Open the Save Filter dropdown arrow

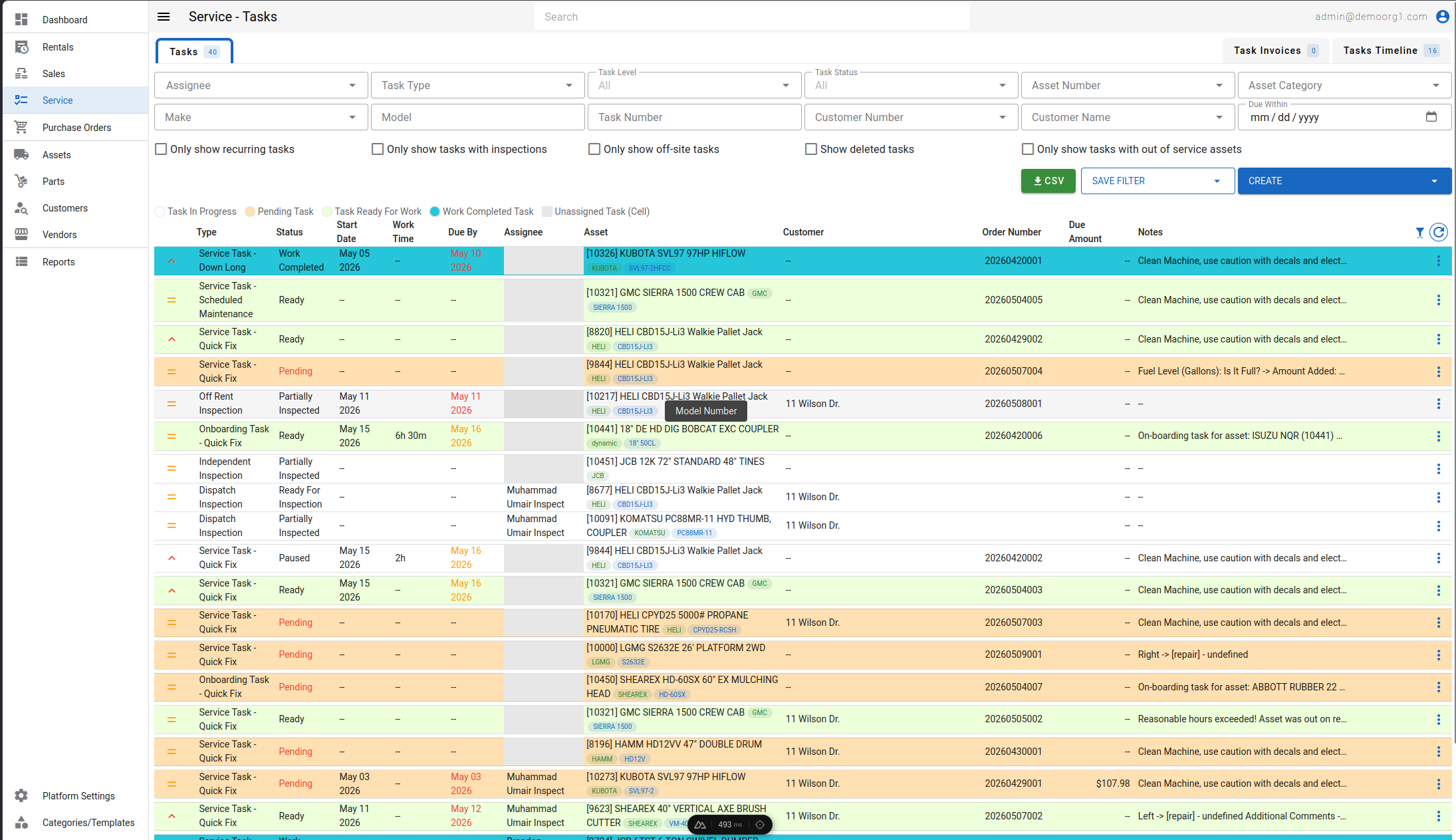point(1217,181)
